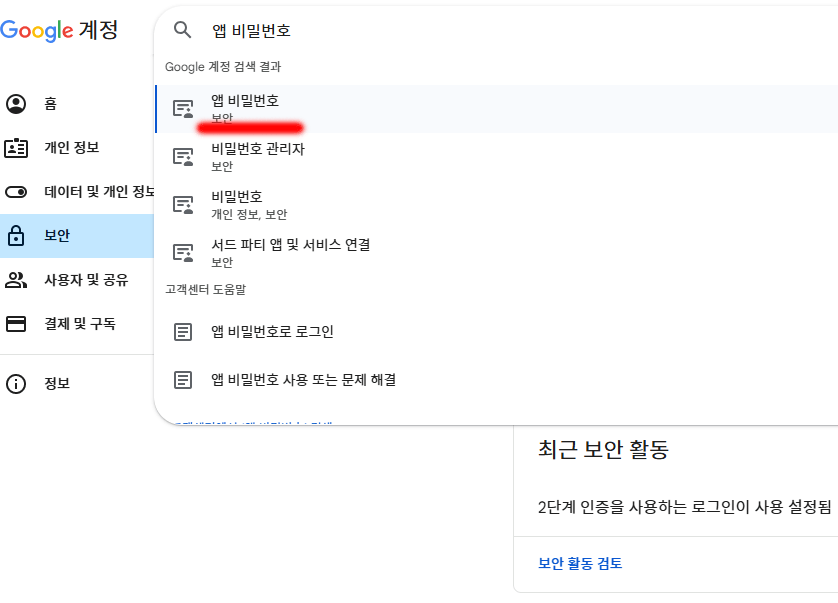Click the 사용자 및 공유 people icon
The height and width of the screenshot is (603, 838).
click(x=16, y=280)
